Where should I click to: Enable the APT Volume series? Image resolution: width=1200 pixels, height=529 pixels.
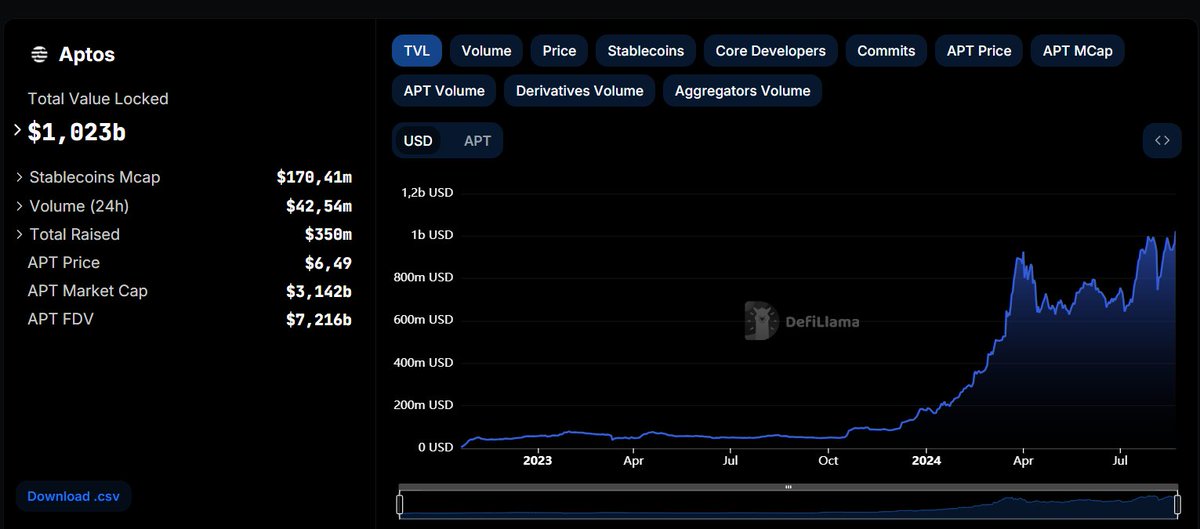click(444, 90)
